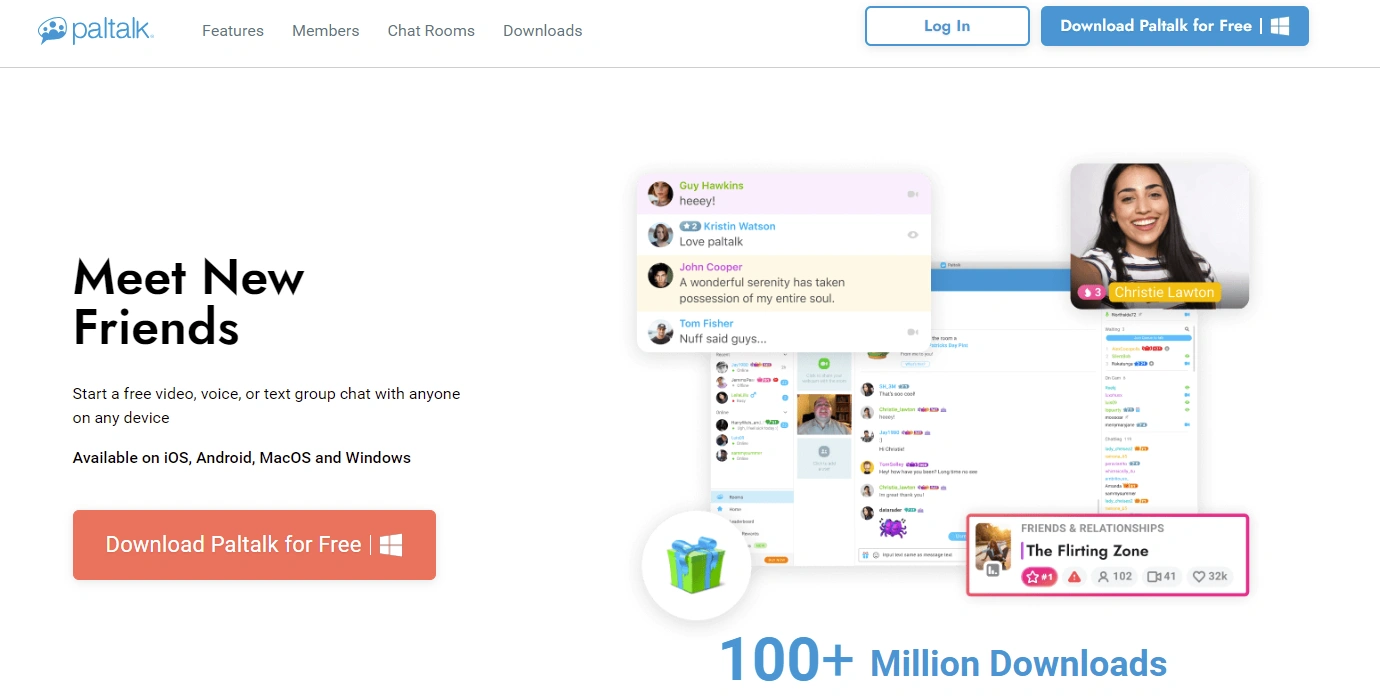The width and height of the screenshot is (1380, 700).
Task: Toggle the eye icon beside Kristin Watson
Action: click(912, 235)
